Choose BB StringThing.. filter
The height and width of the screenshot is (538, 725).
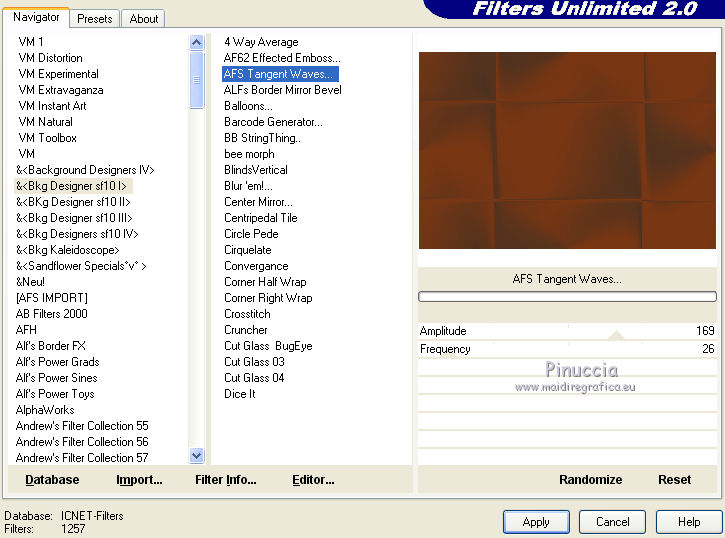coord(262,138)
